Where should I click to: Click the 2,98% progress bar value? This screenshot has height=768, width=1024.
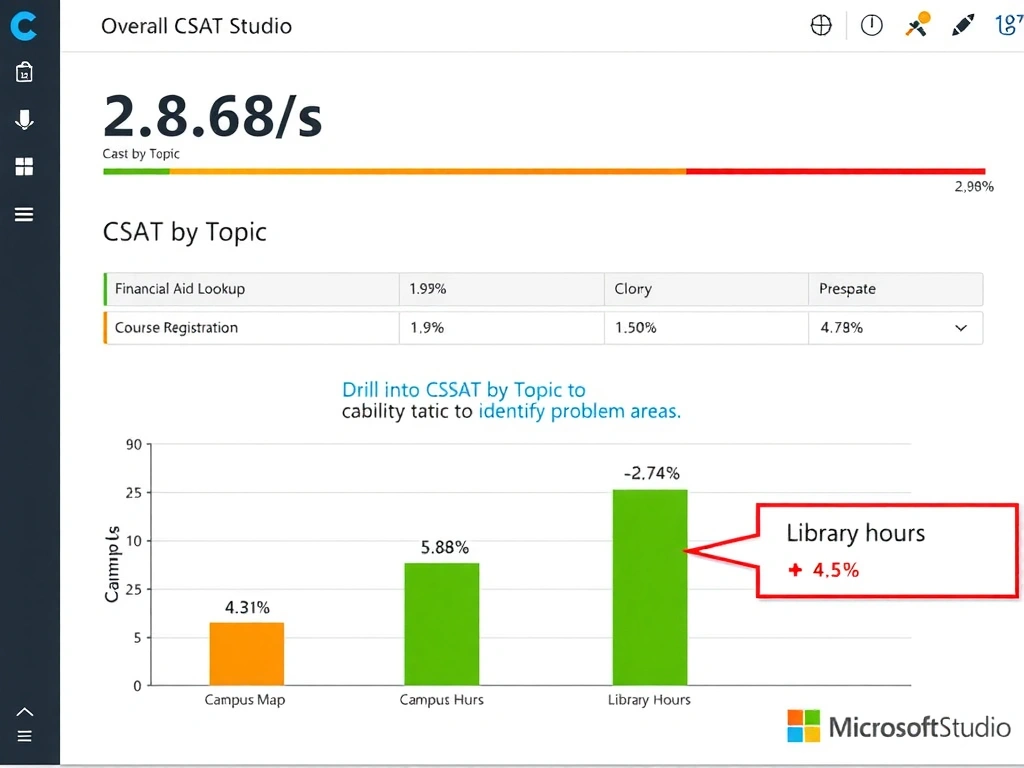[x=974, y=187]
